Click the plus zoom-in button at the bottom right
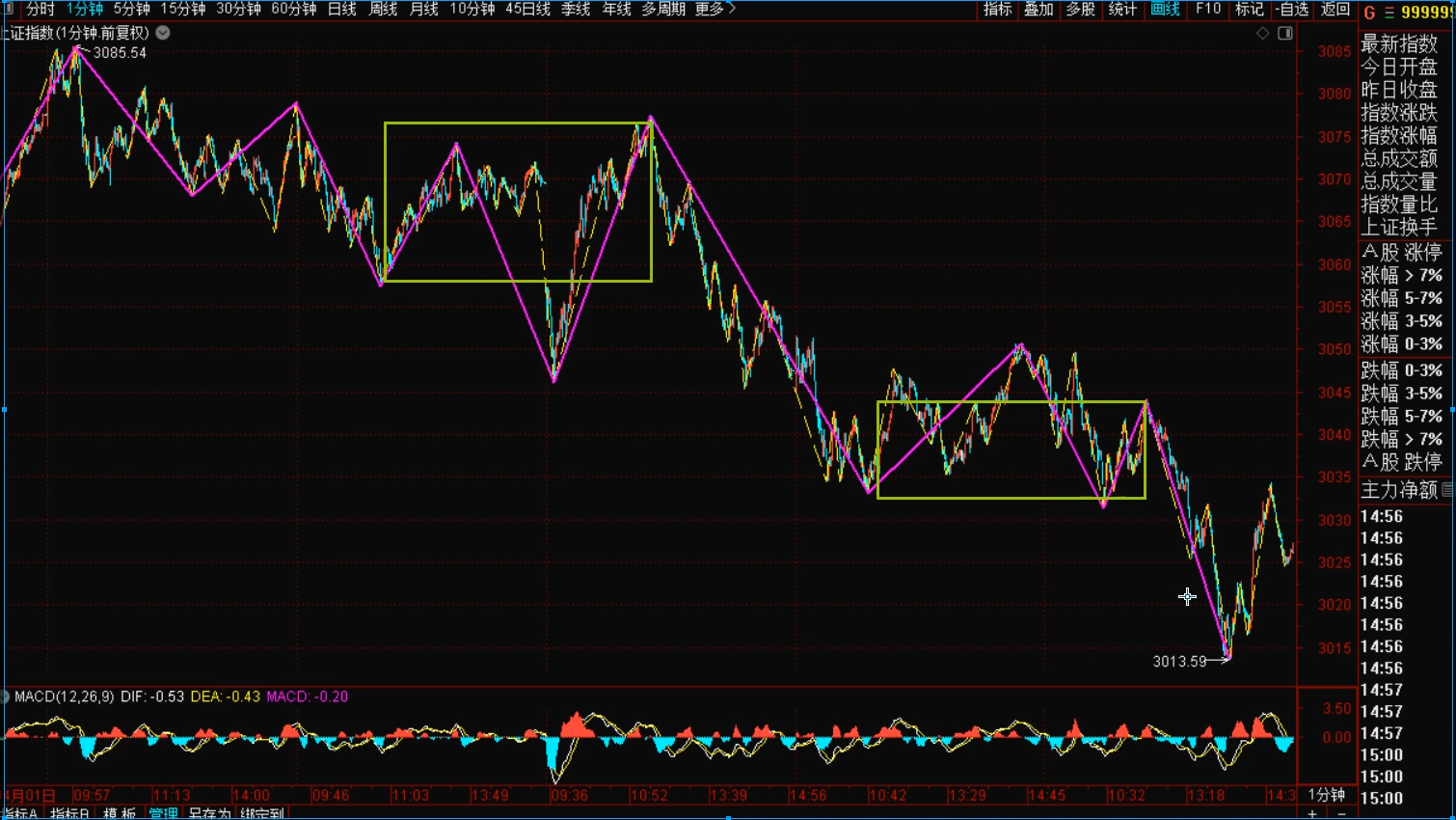 [x=1312, y=814]
